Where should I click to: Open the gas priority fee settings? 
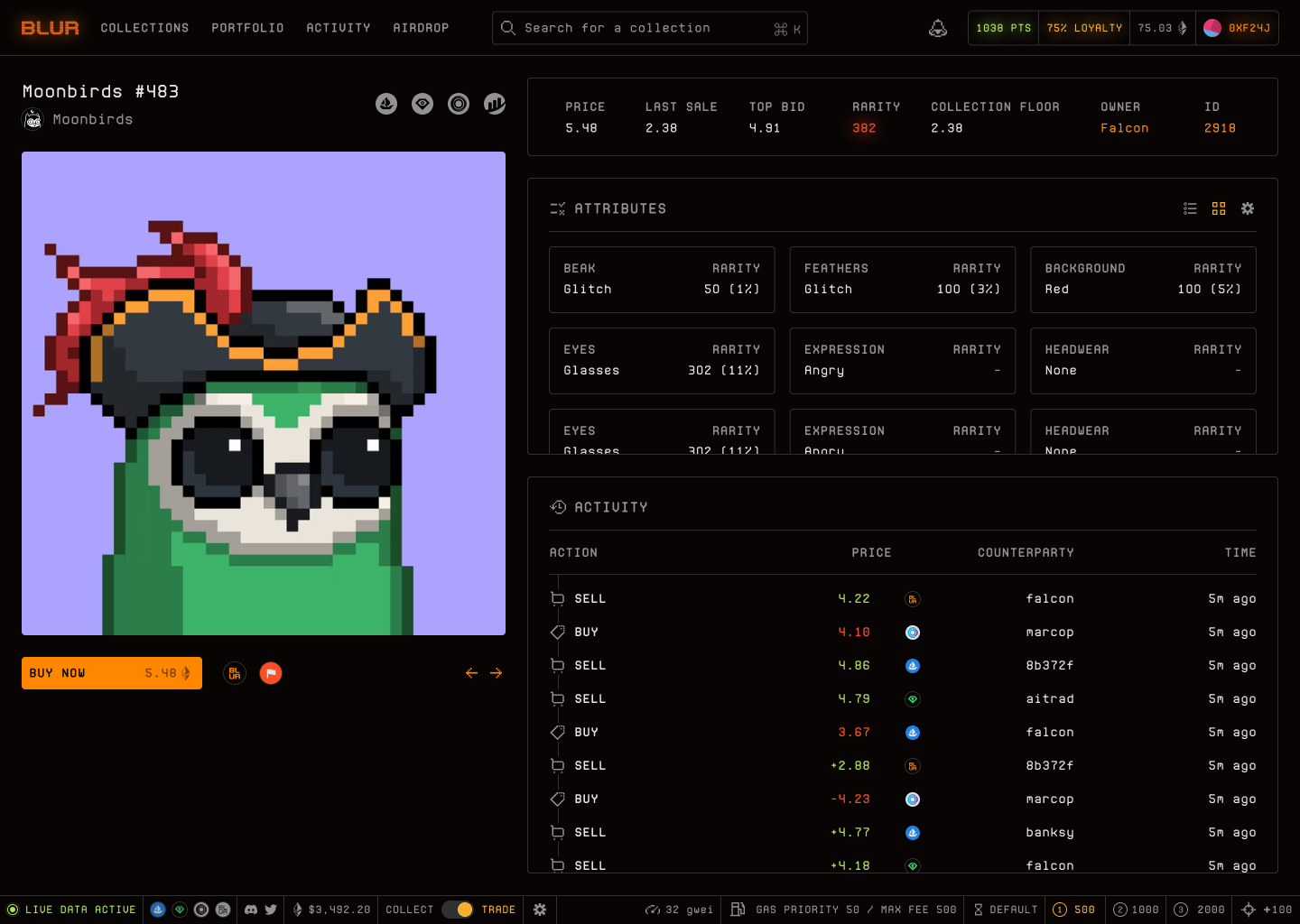coord(843,910)
